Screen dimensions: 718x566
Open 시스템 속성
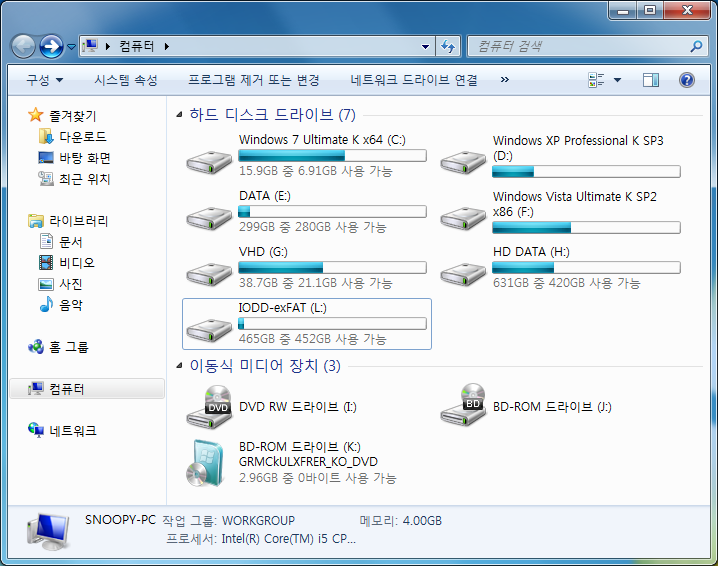(x=126, y=80)
